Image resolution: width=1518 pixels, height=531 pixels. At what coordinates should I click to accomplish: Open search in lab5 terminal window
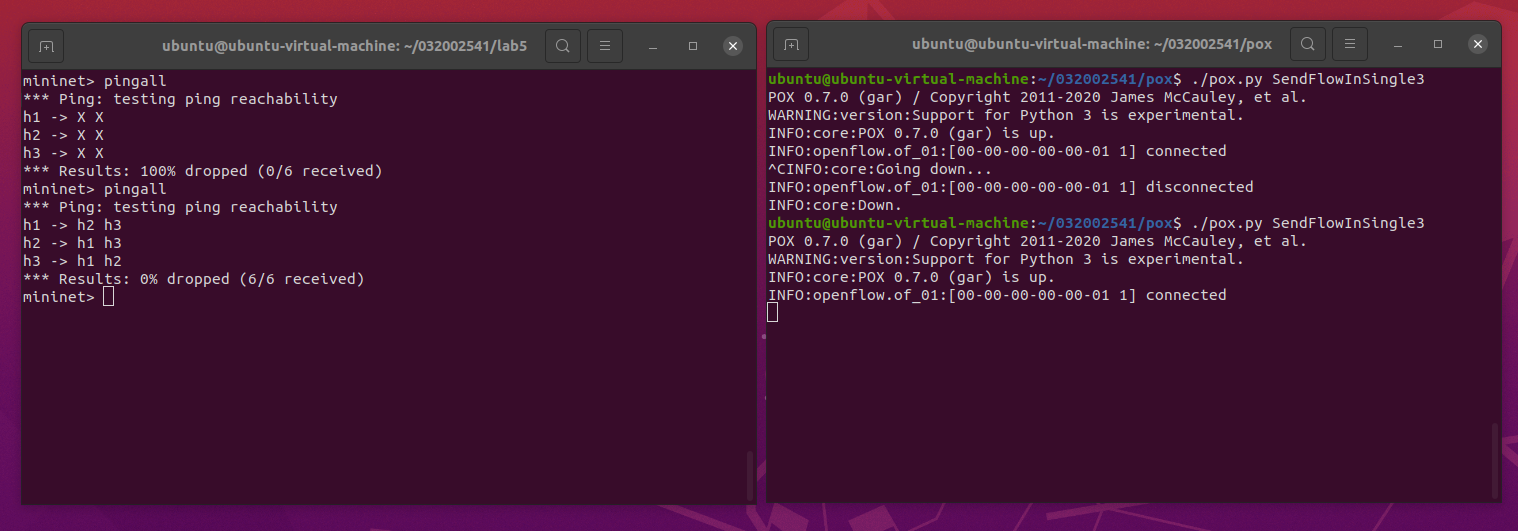[563, 45]
